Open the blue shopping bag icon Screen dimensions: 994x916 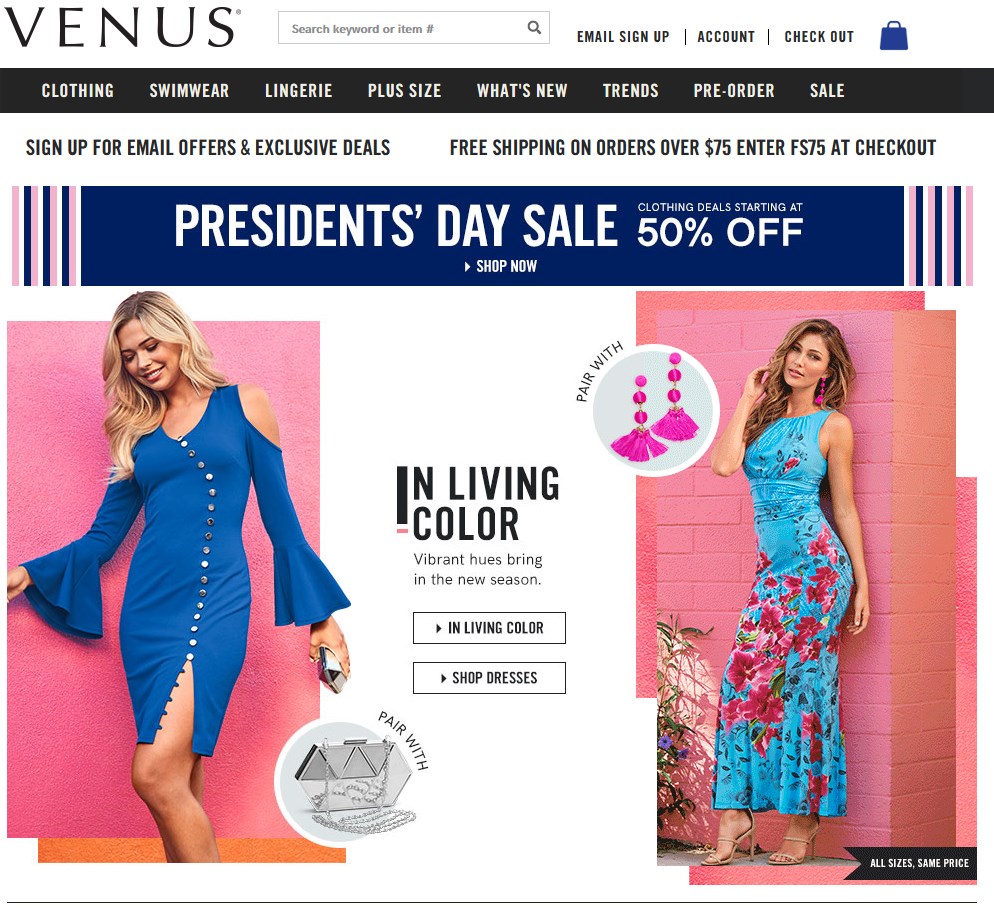(x=894, y=35)
